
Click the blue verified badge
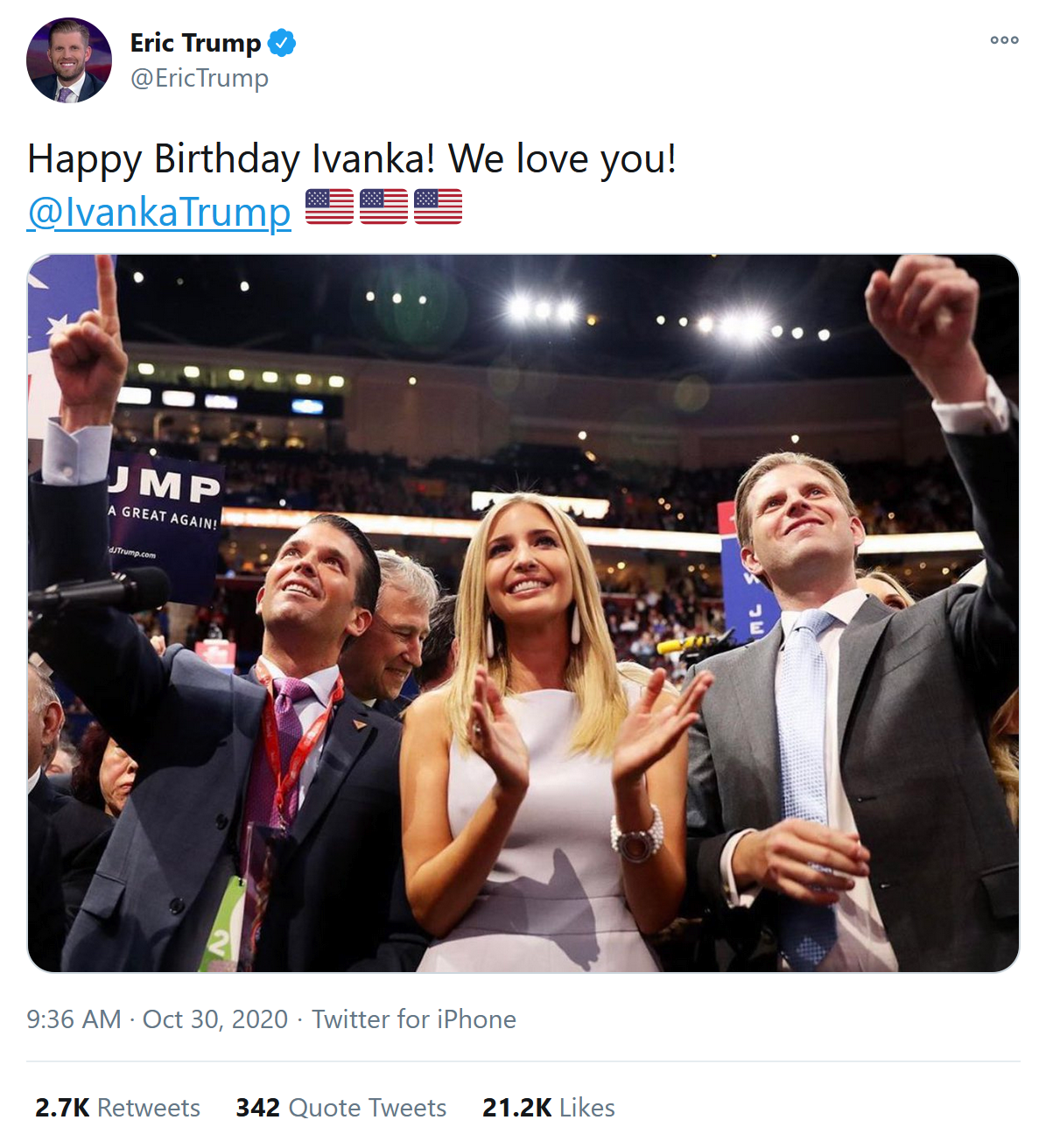click(282, 42)
